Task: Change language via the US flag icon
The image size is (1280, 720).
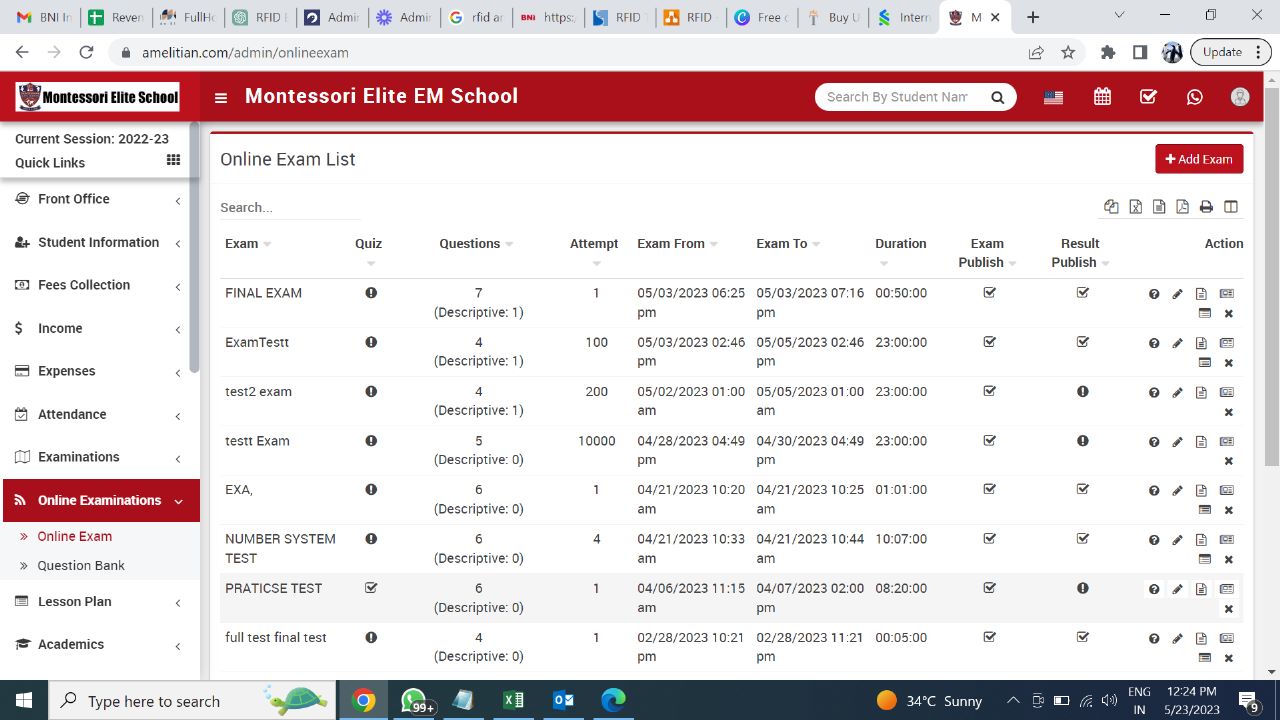Action: tap(1053, 97)
